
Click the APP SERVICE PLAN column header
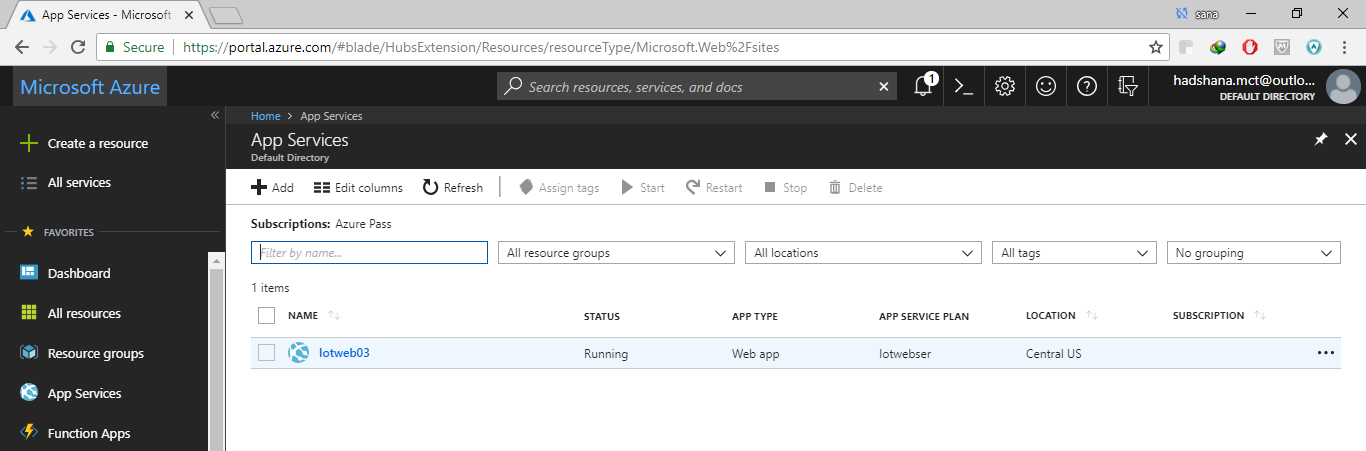tap(924, 316)
